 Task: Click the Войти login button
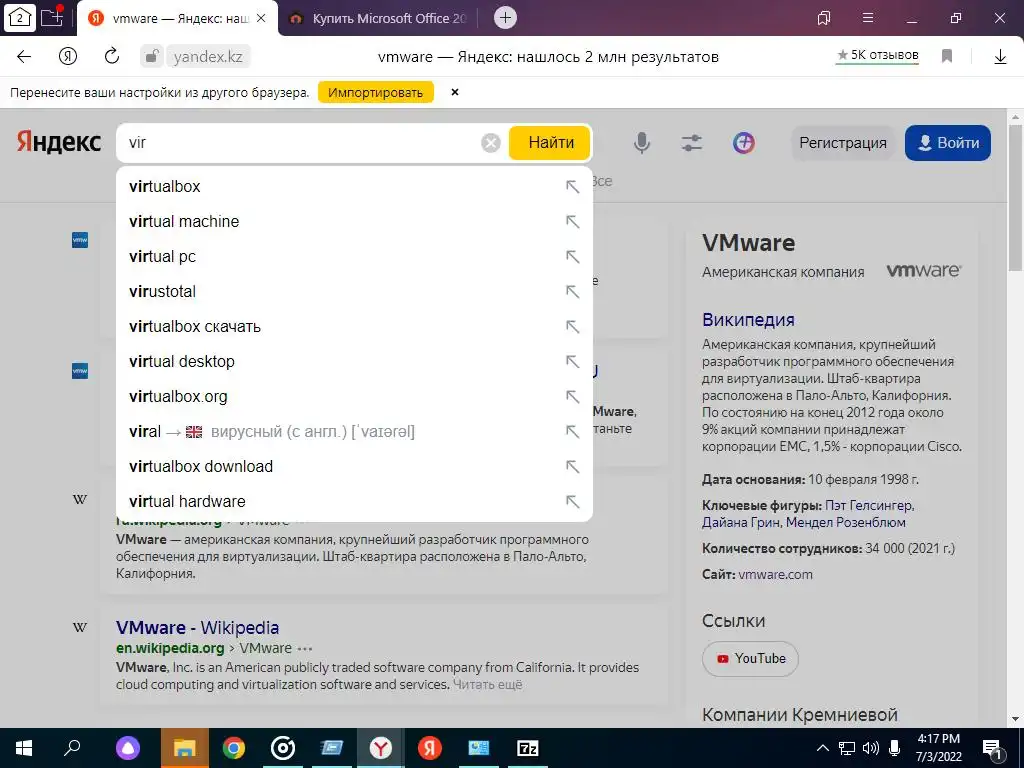[x=948, y=143]
